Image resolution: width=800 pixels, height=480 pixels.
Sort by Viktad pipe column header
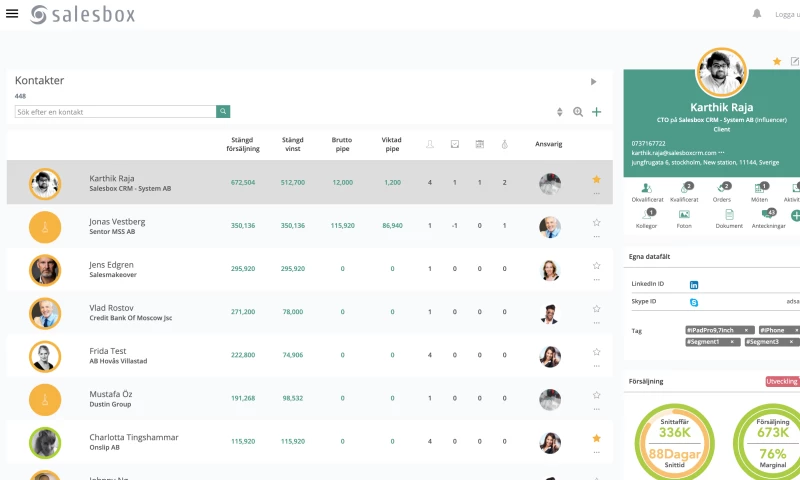392,144
